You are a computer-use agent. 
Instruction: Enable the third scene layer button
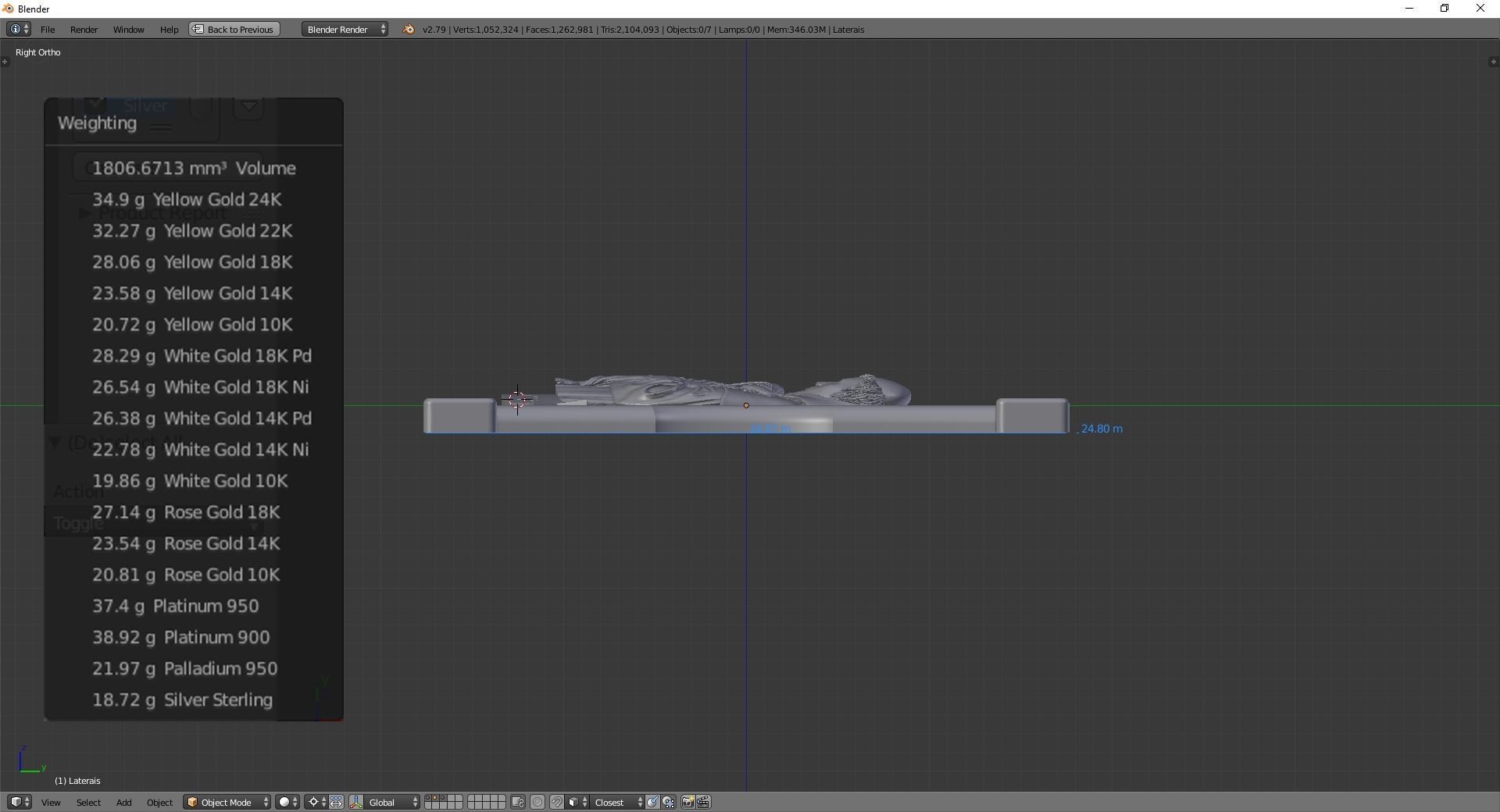pyautogui.click(x=445, y=799)
